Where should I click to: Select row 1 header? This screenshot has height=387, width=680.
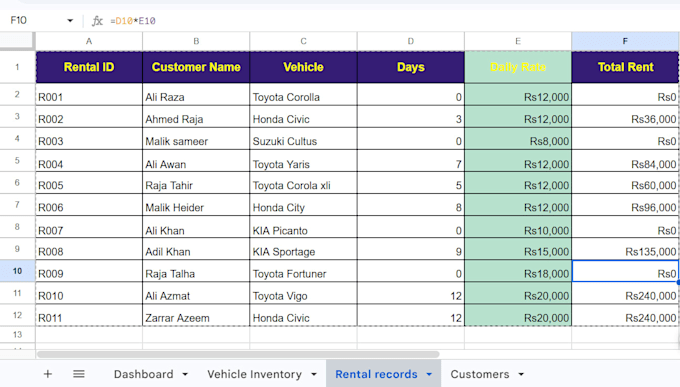pyautogui.click(x=17, y=67)
